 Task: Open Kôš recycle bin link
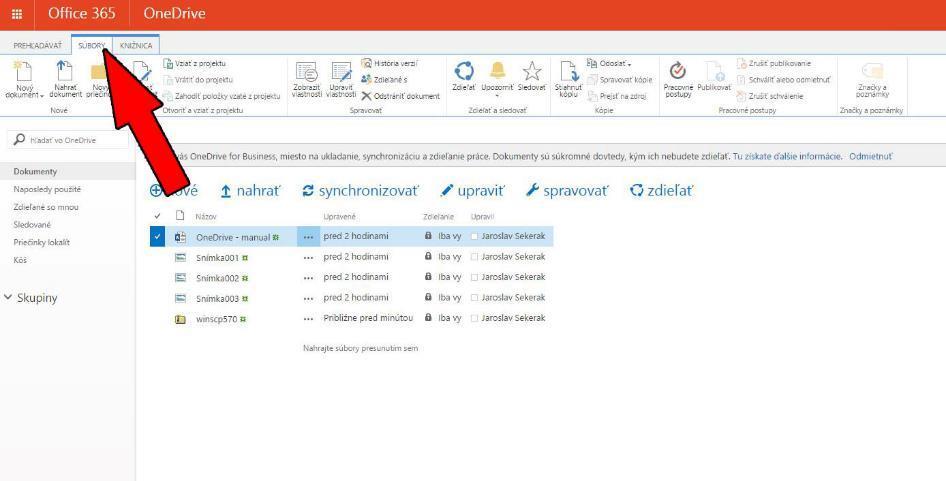pyautogui.click(x=20, y=260)
